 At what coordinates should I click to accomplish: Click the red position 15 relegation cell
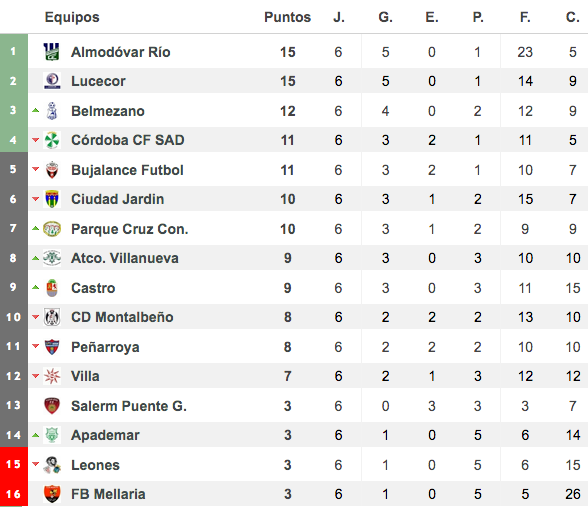14,464
